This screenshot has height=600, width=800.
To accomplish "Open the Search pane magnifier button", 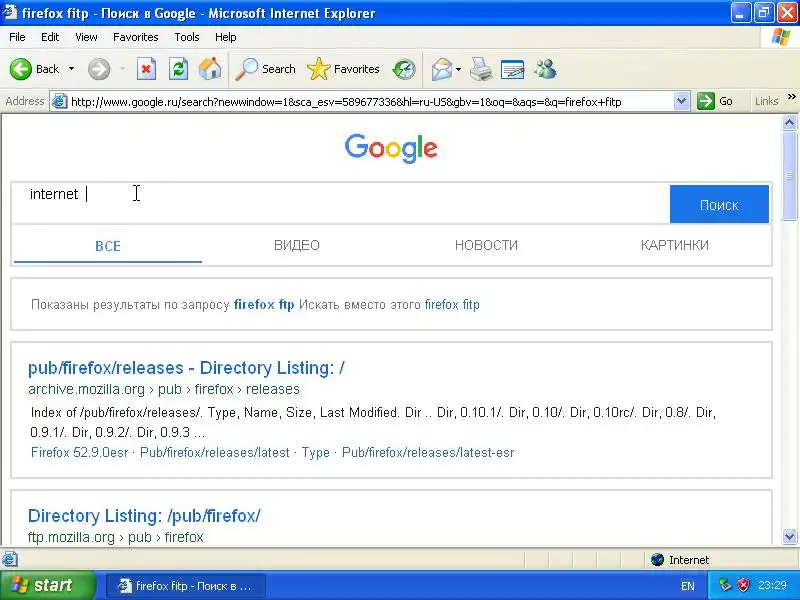I will [x=265, y=69].
